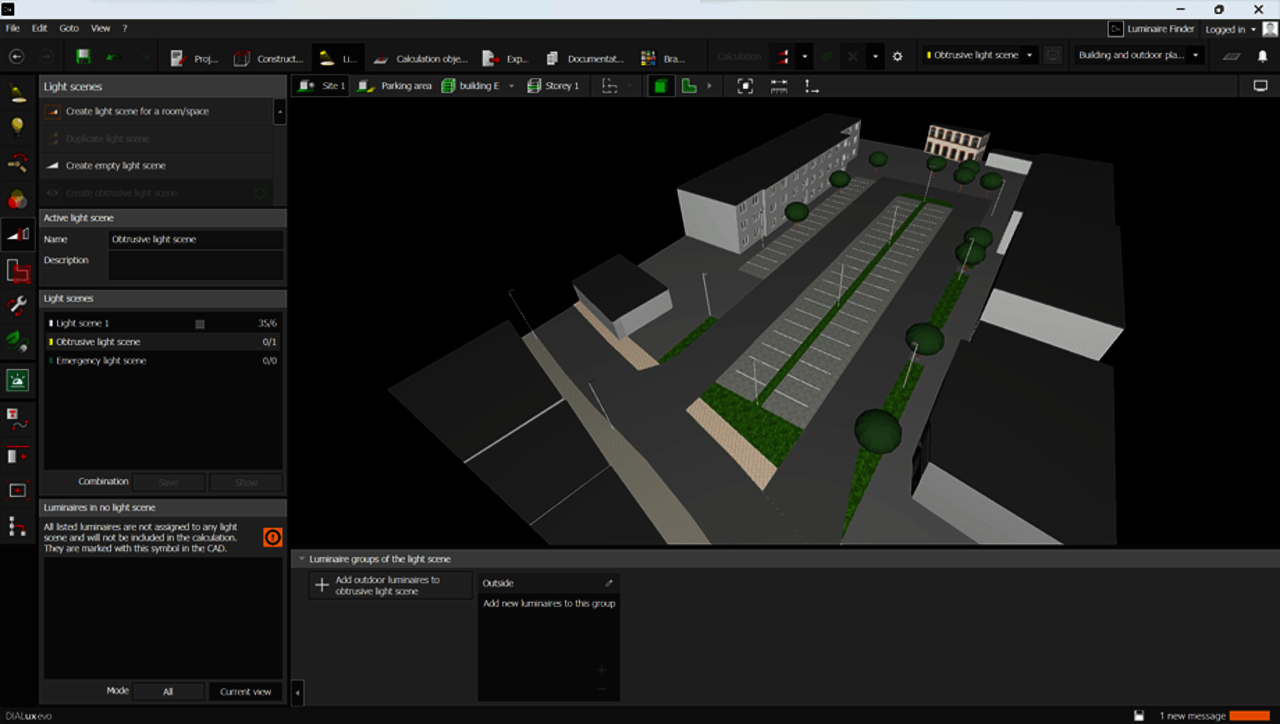Set Mode to Current view
Viewport: 1280px width, 724px height.
click(245, 691)
